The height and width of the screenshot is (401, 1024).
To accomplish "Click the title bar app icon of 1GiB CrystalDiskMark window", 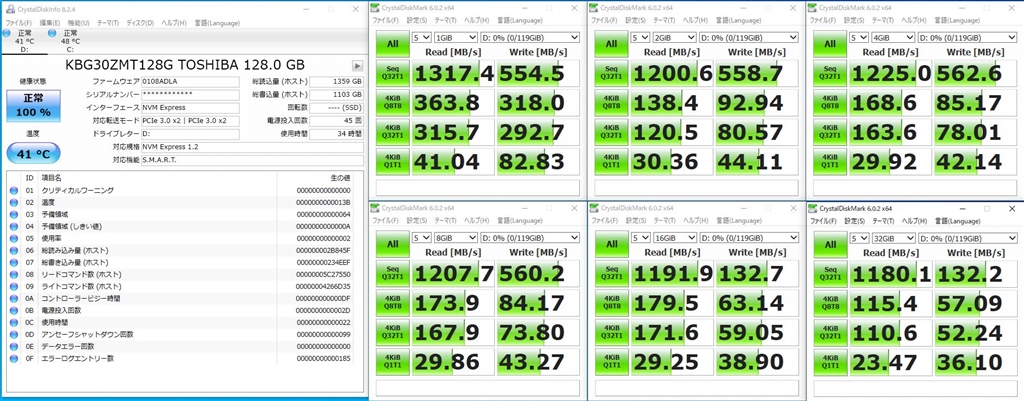I will (375, 8).
